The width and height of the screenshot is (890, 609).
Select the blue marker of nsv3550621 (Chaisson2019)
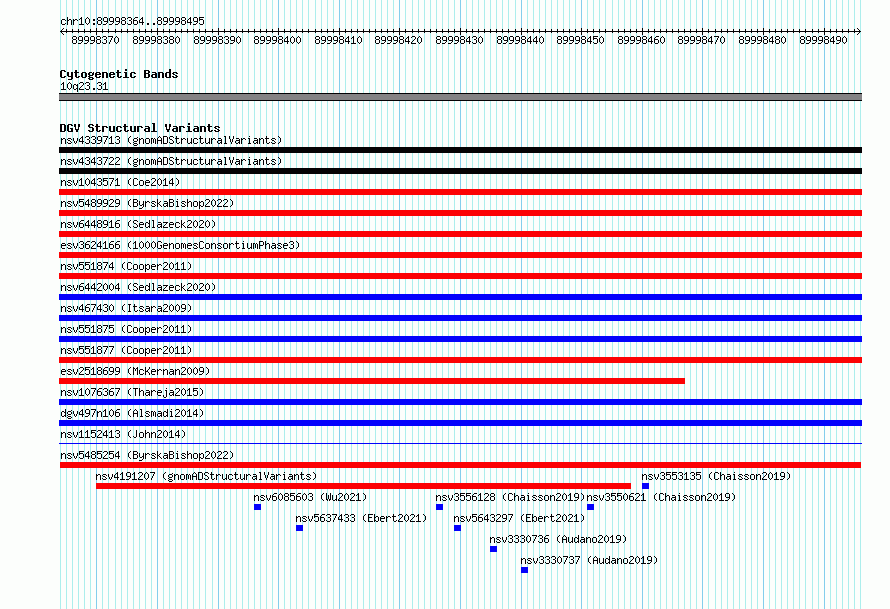click(x=590, y=507)
